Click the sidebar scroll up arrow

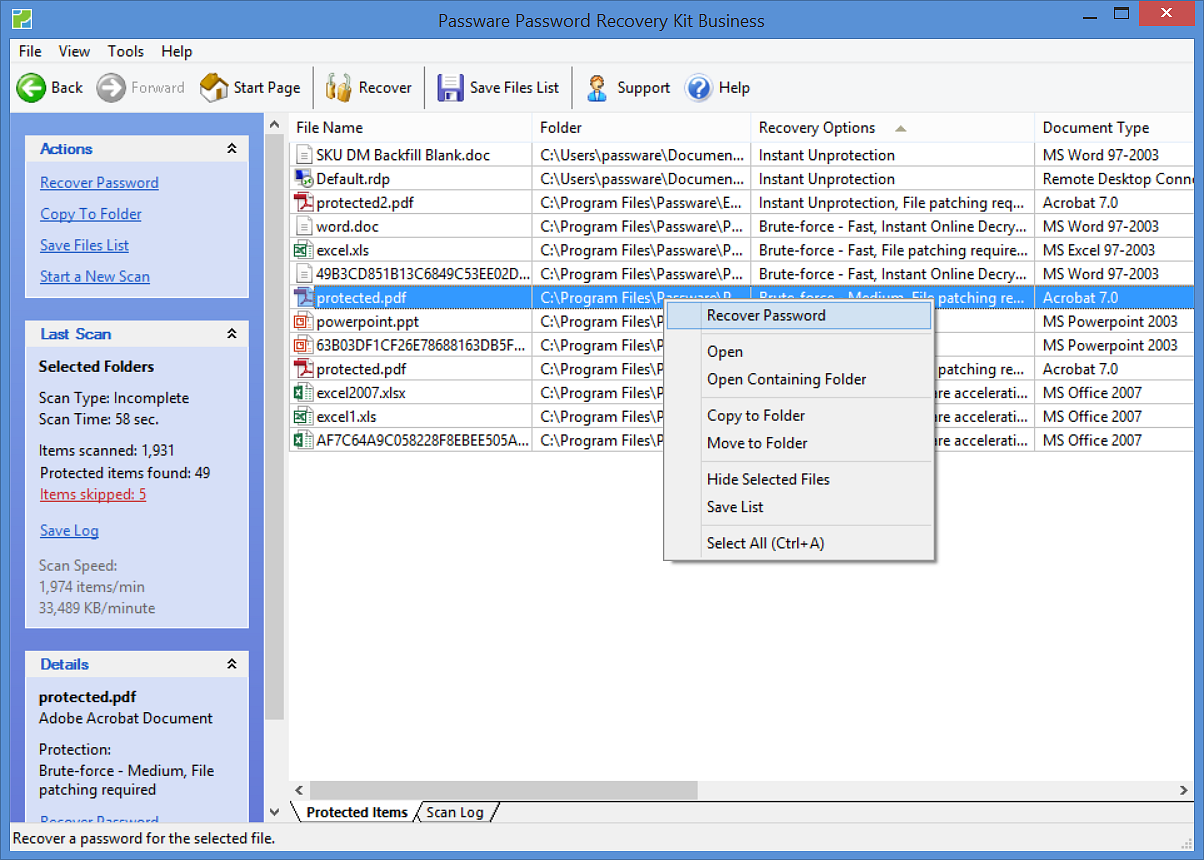(x=275, y=124)
